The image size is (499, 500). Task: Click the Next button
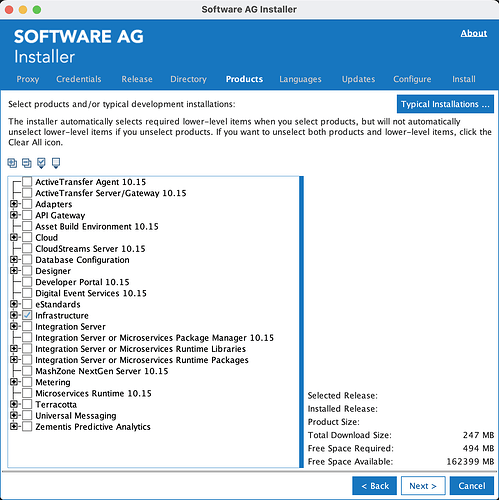tap(423, 486)
